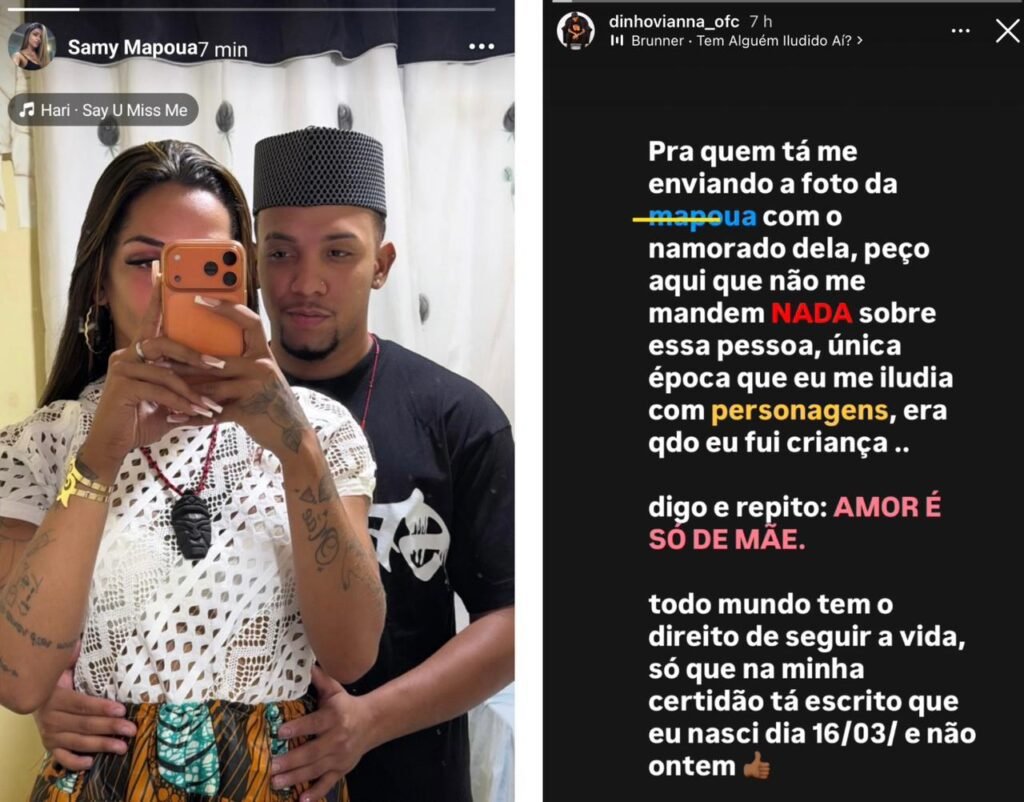Open the Brunner Tem Alguém Iludido Aí track

click(742, 40)
